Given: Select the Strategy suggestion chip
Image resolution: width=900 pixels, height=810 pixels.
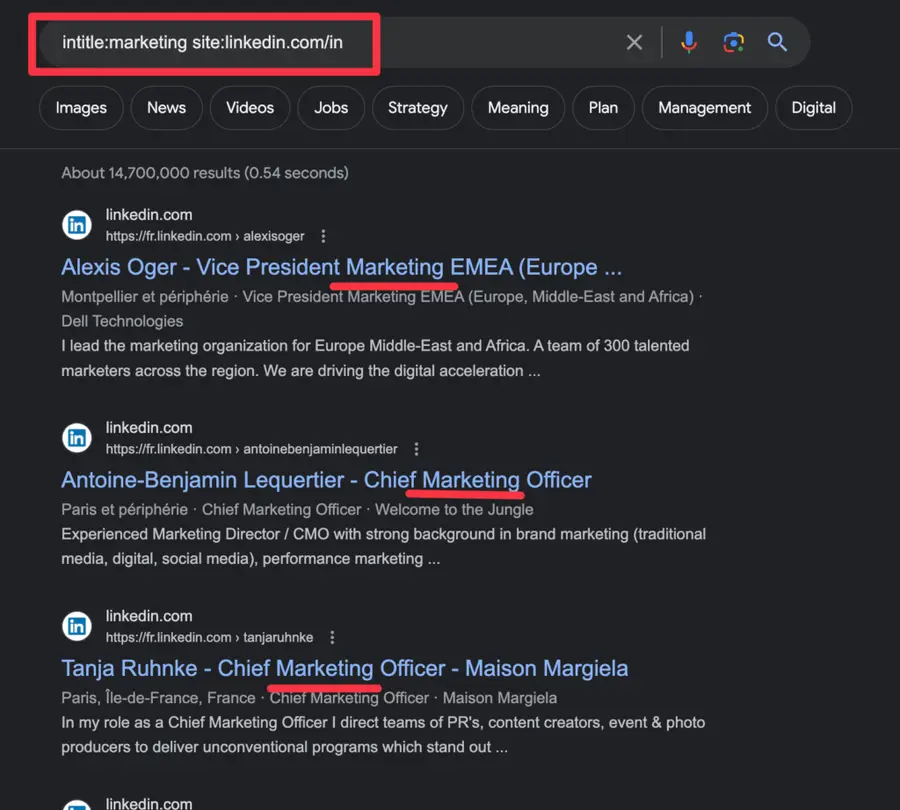Looking at the screenshot, I should (x=417, y=107).
